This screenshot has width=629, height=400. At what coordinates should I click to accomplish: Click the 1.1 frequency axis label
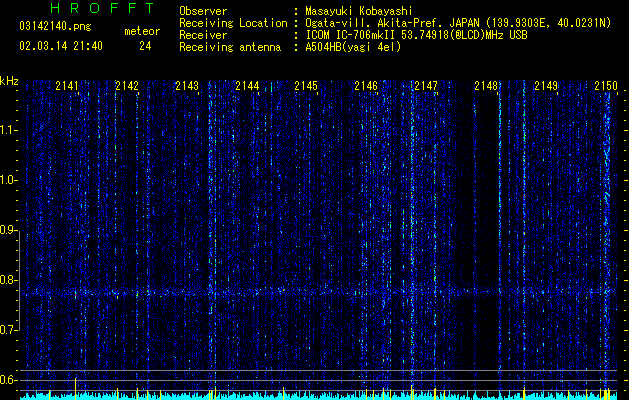(9, 130)
